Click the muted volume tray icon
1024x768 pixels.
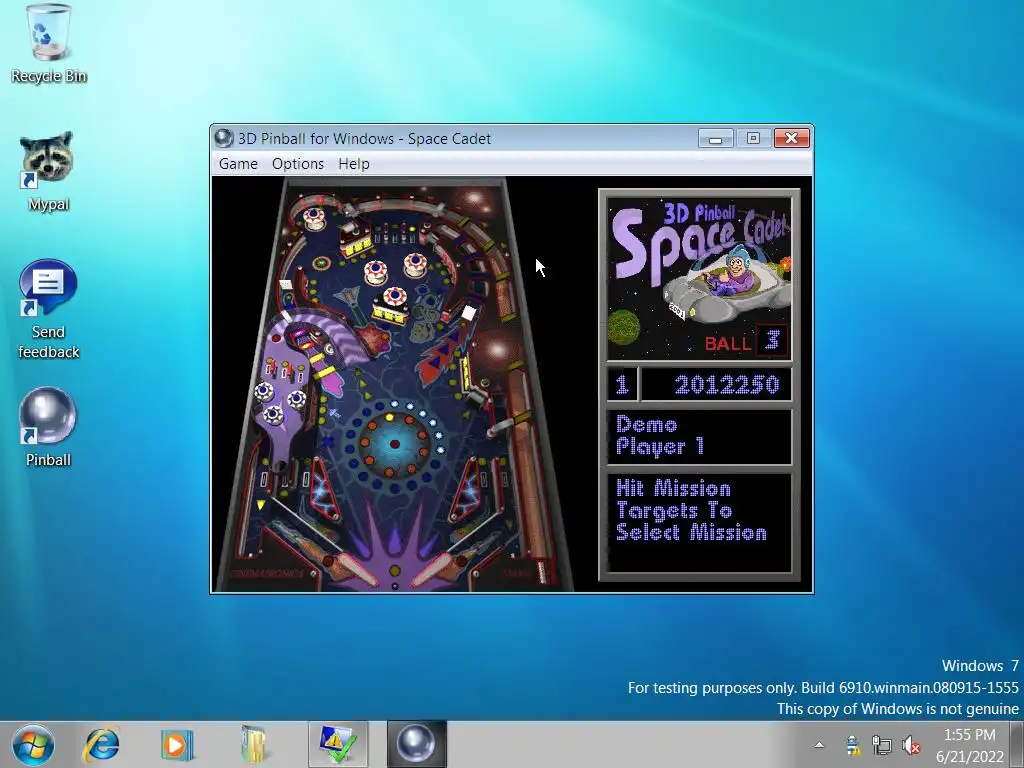click(911, 745)
